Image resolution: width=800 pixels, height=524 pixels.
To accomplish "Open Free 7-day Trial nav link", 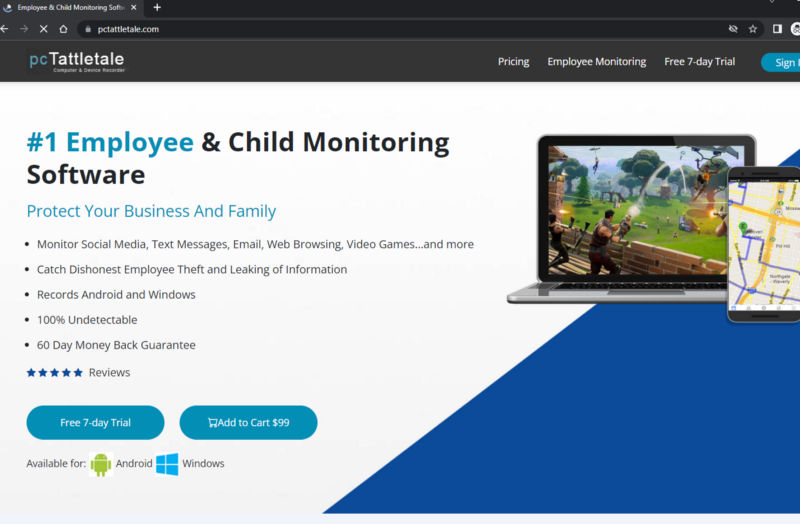I will (x=699, y=62).
